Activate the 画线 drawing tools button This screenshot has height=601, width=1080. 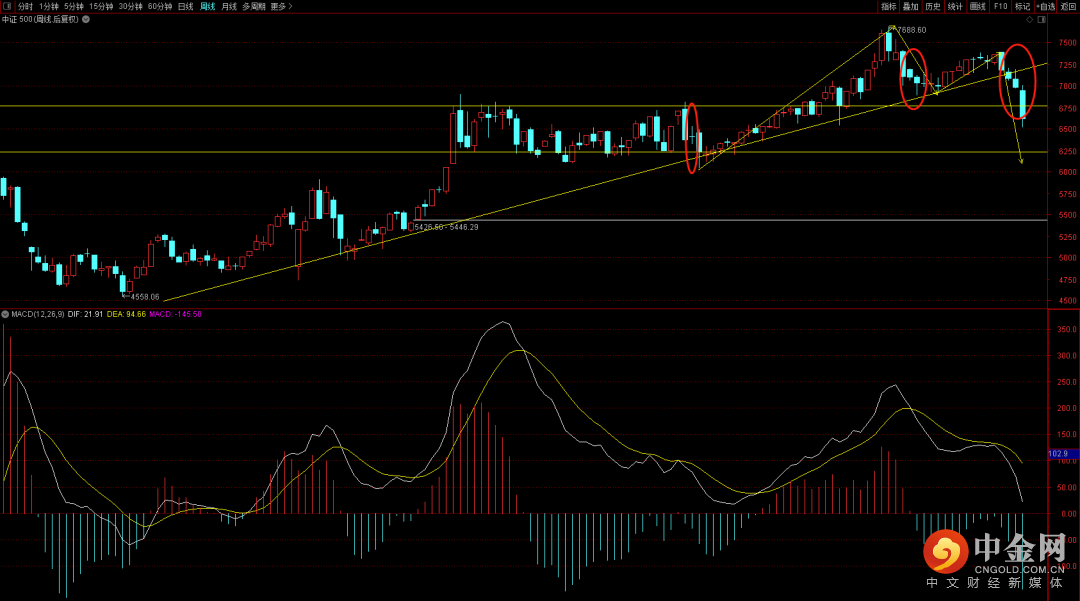click(x=977, y=6)
